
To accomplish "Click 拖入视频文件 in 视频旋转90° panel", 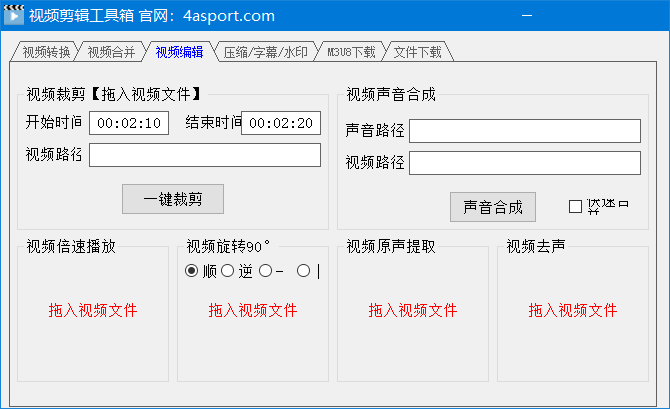I will pyautogui.click(x=253, y=310).
